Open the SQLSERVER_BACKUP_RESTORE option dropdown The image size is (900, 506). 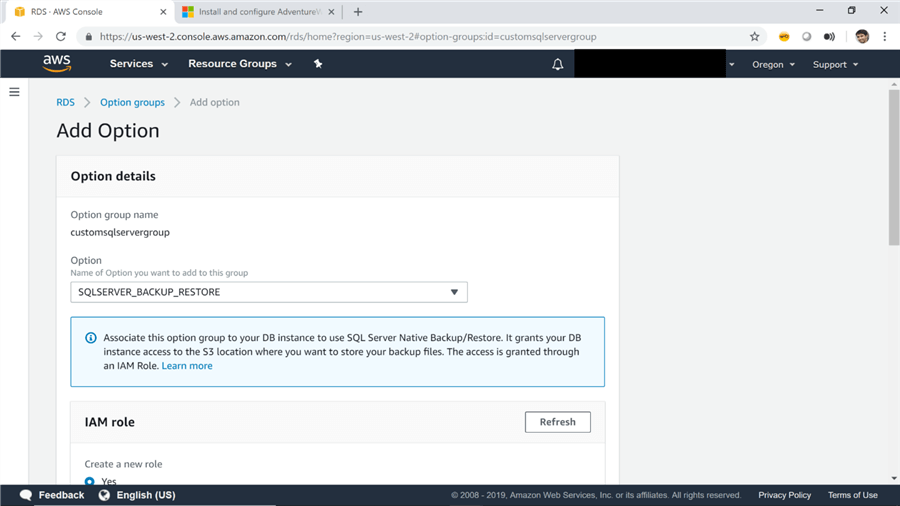(269, 292)
